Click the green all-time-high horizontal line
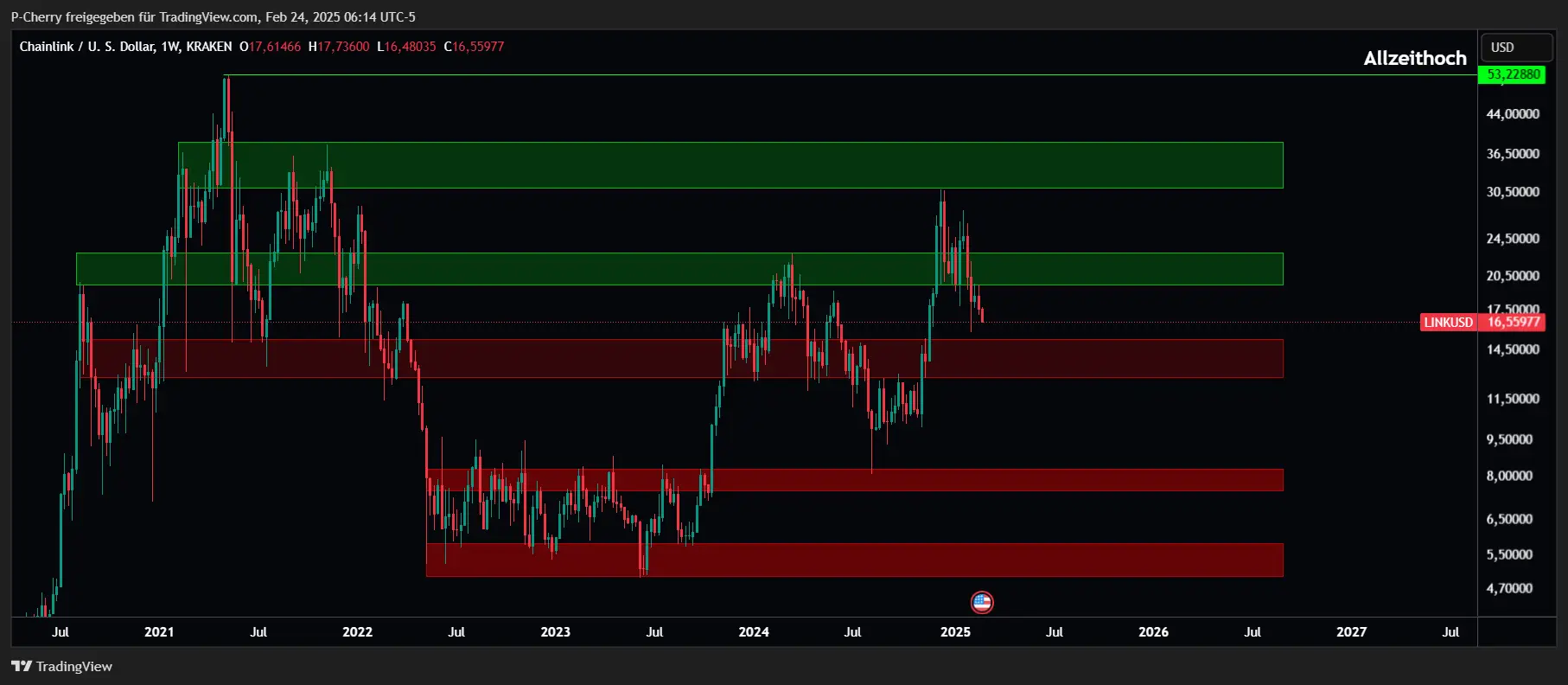Screen dimensions: 1568x685 click(x=851, y=75)
